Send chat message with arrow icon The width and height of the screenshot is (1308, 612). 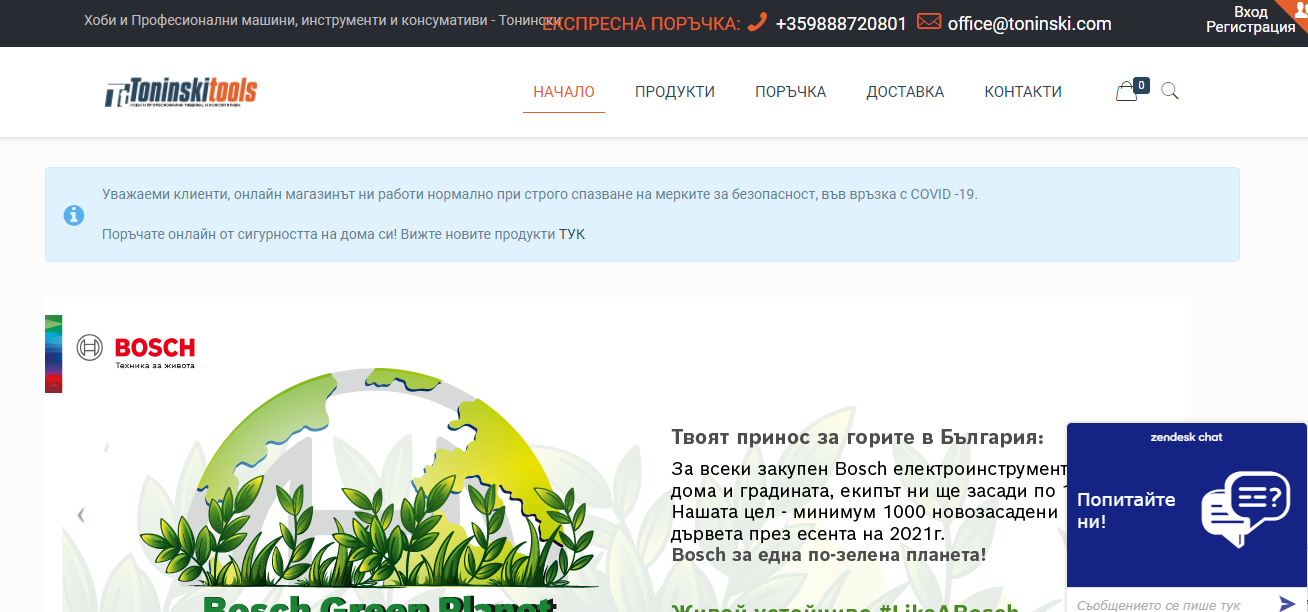[x=1287, y=603]
